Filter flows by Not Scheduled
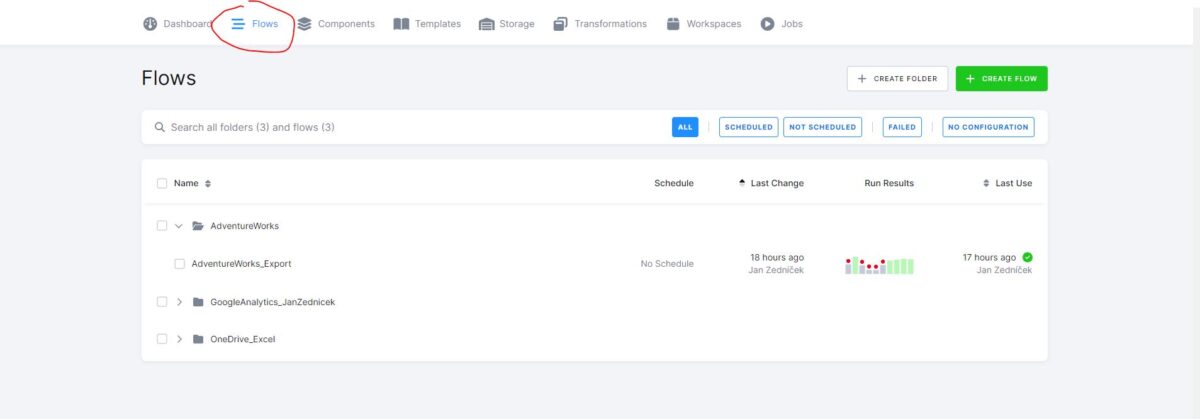 click(x=822, y=127)
